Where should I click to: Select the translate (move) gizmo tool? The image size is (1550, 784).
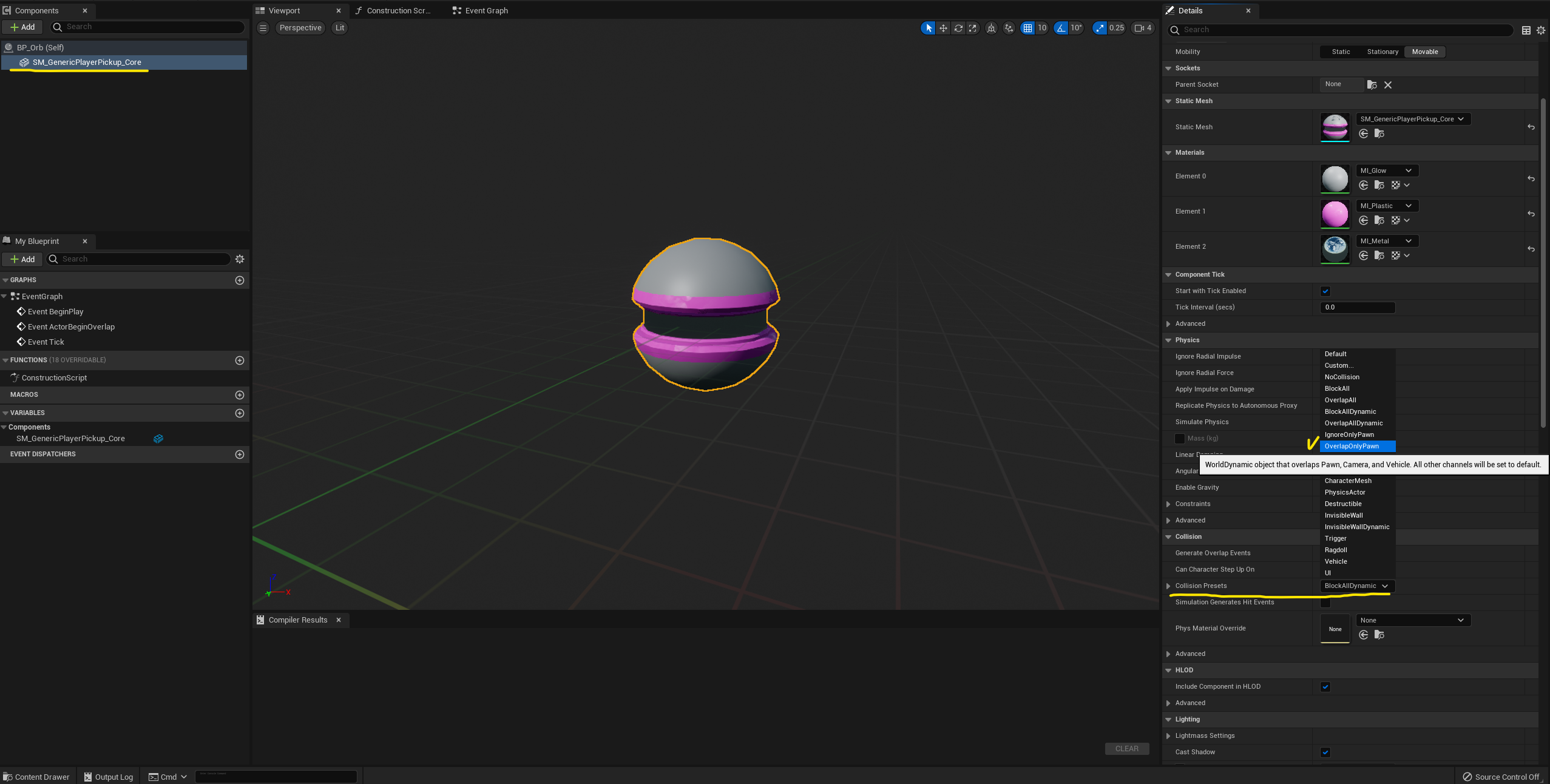click(x=943, y=28)
